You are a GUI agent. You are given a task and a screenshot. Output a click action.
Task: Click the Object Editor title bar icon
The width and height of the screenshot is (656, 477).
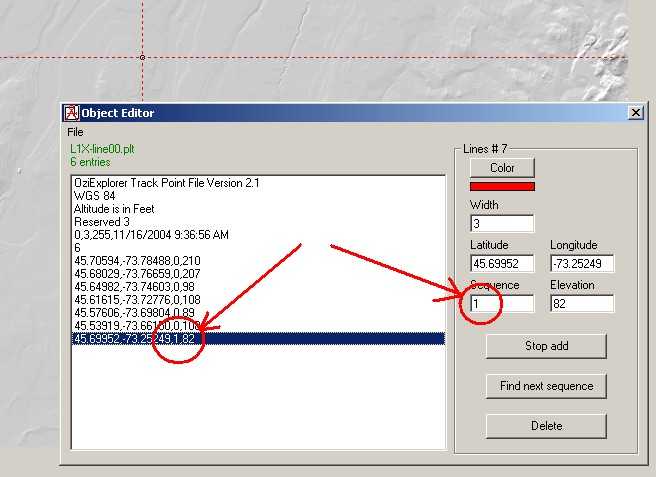click(x=71, y=113)
